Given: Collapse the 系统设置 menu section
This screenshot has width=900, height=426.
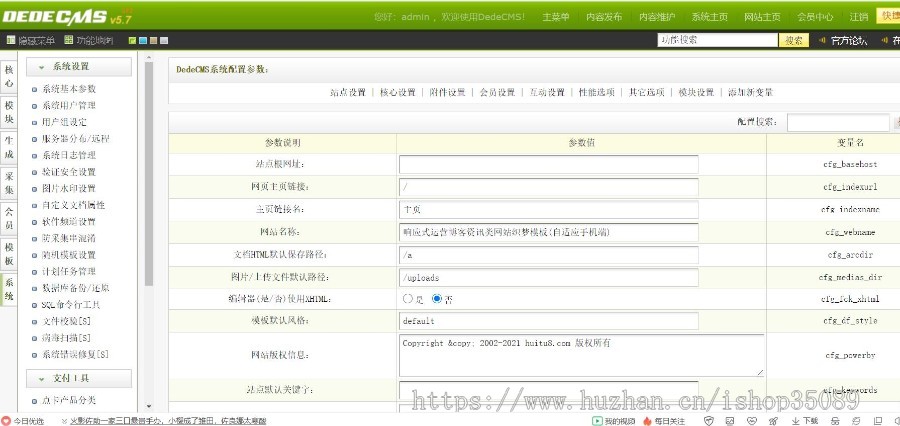Looking at the screenshot, I should pyautogui.click(x=79, y=67).
